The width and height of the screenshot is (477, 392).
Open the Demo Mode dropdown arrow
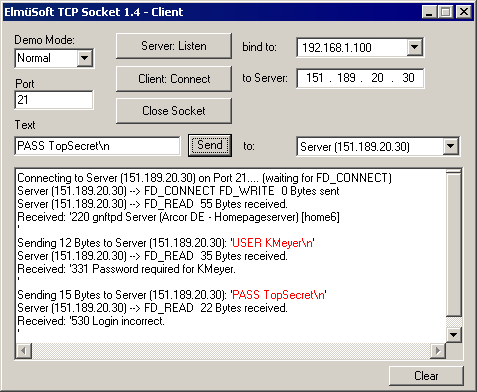pyautogui.click(x=85, y=58)
